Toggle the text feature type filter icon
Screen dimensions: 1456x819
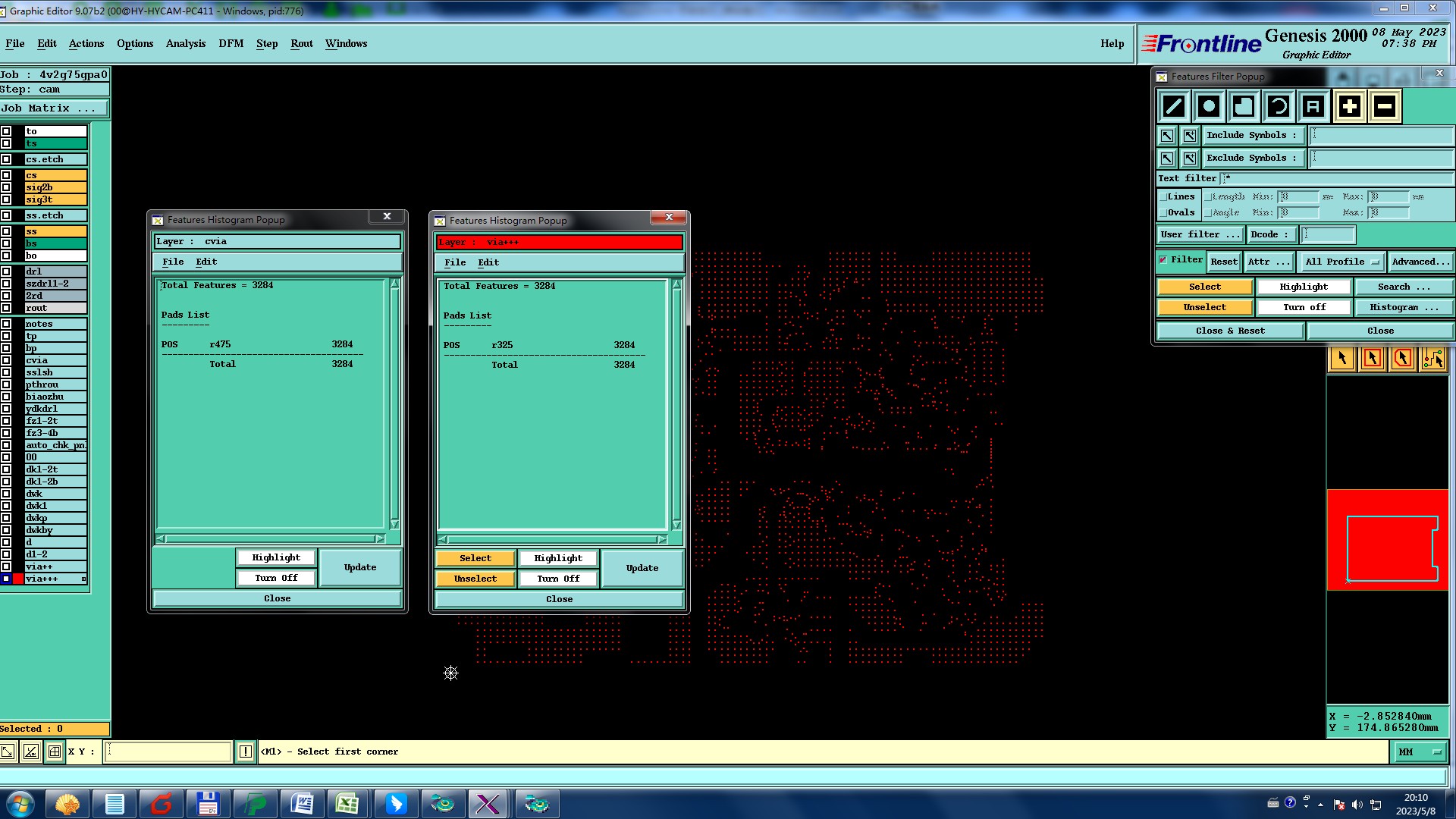point(1313,106)
